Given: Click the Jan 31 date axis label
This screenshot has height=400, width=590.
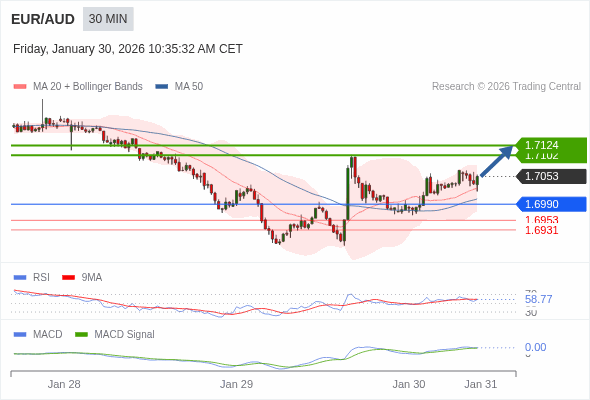Looking at the screenshot, I should tap(481, 385).
